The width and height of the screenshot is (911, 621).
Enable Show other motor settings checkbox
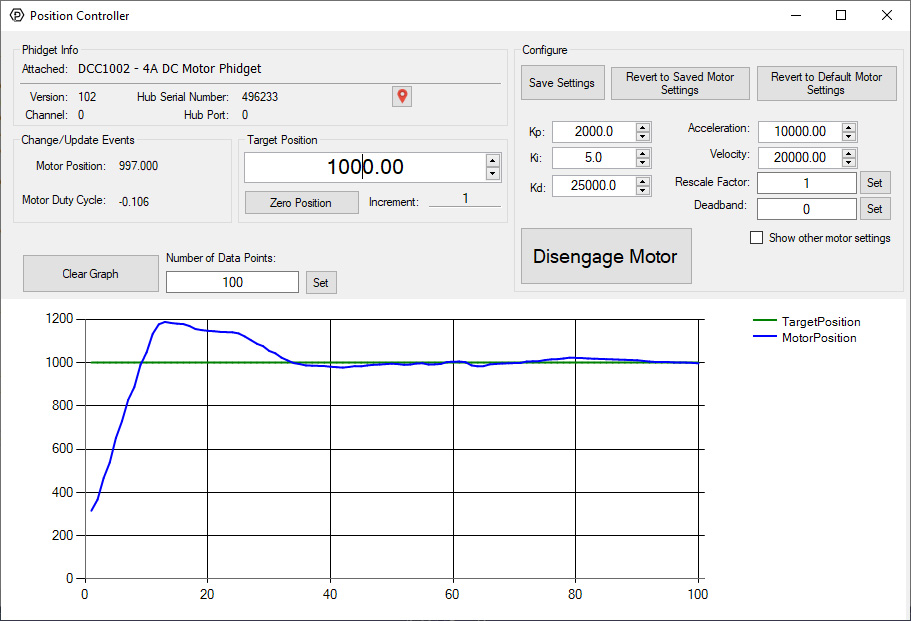pos(756,238)
